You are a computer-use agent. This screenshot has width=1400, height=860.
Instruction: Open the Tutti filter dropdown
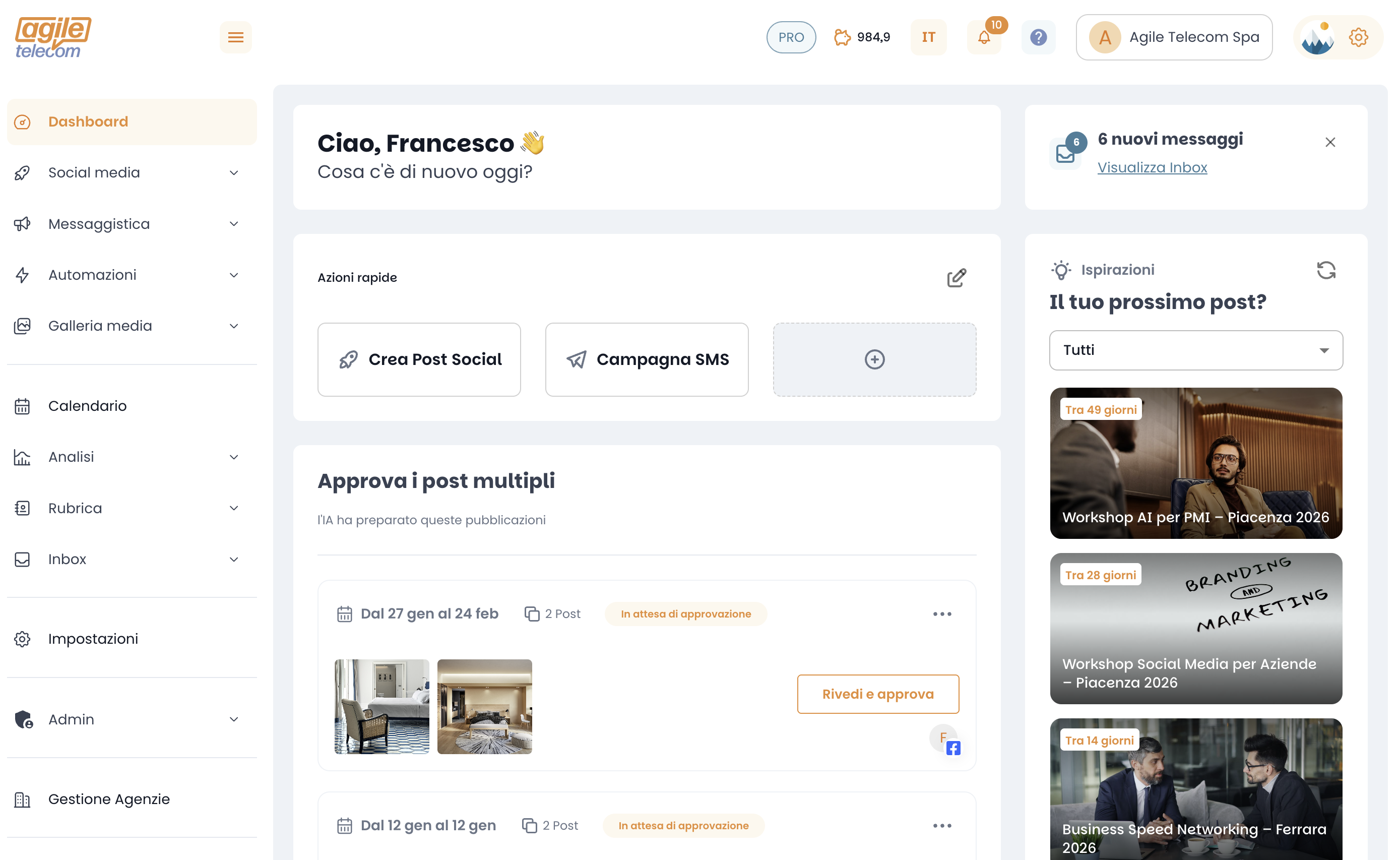pos(1195,350)
